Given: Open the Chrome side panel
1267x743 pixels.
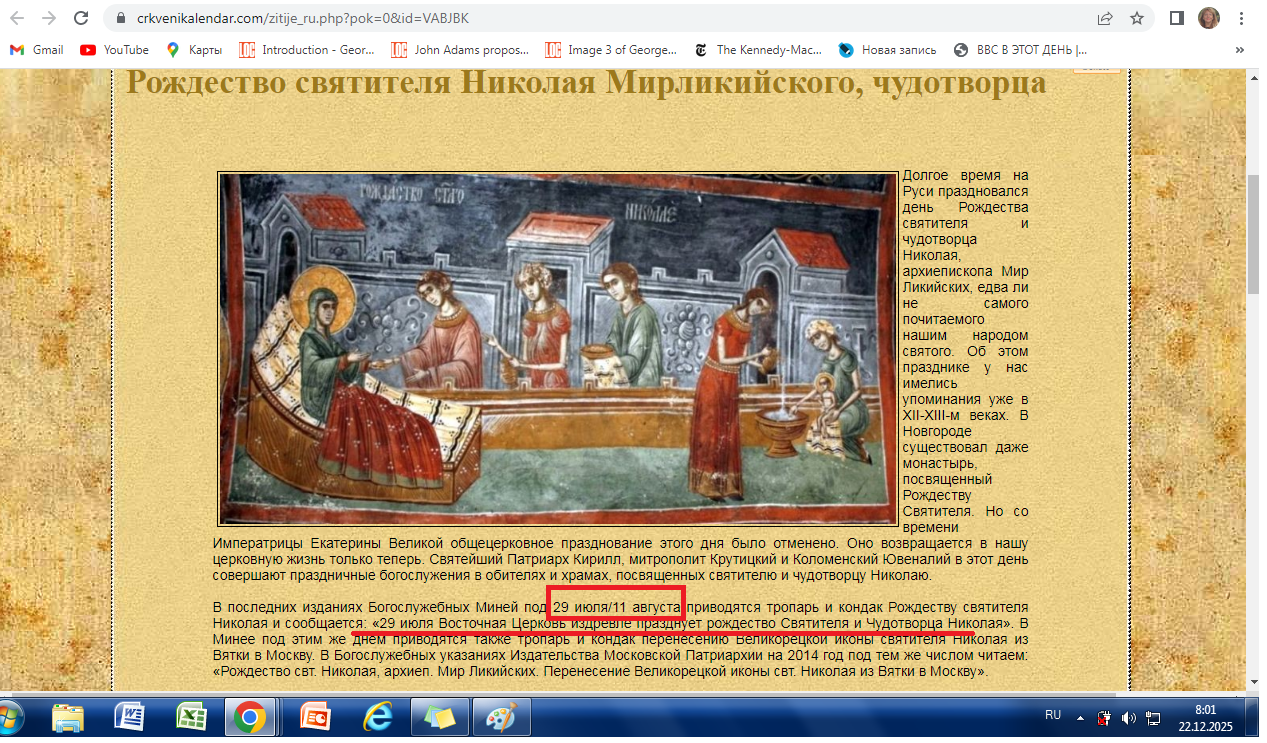Looking at the screenshot, I should pos(1177,18).
